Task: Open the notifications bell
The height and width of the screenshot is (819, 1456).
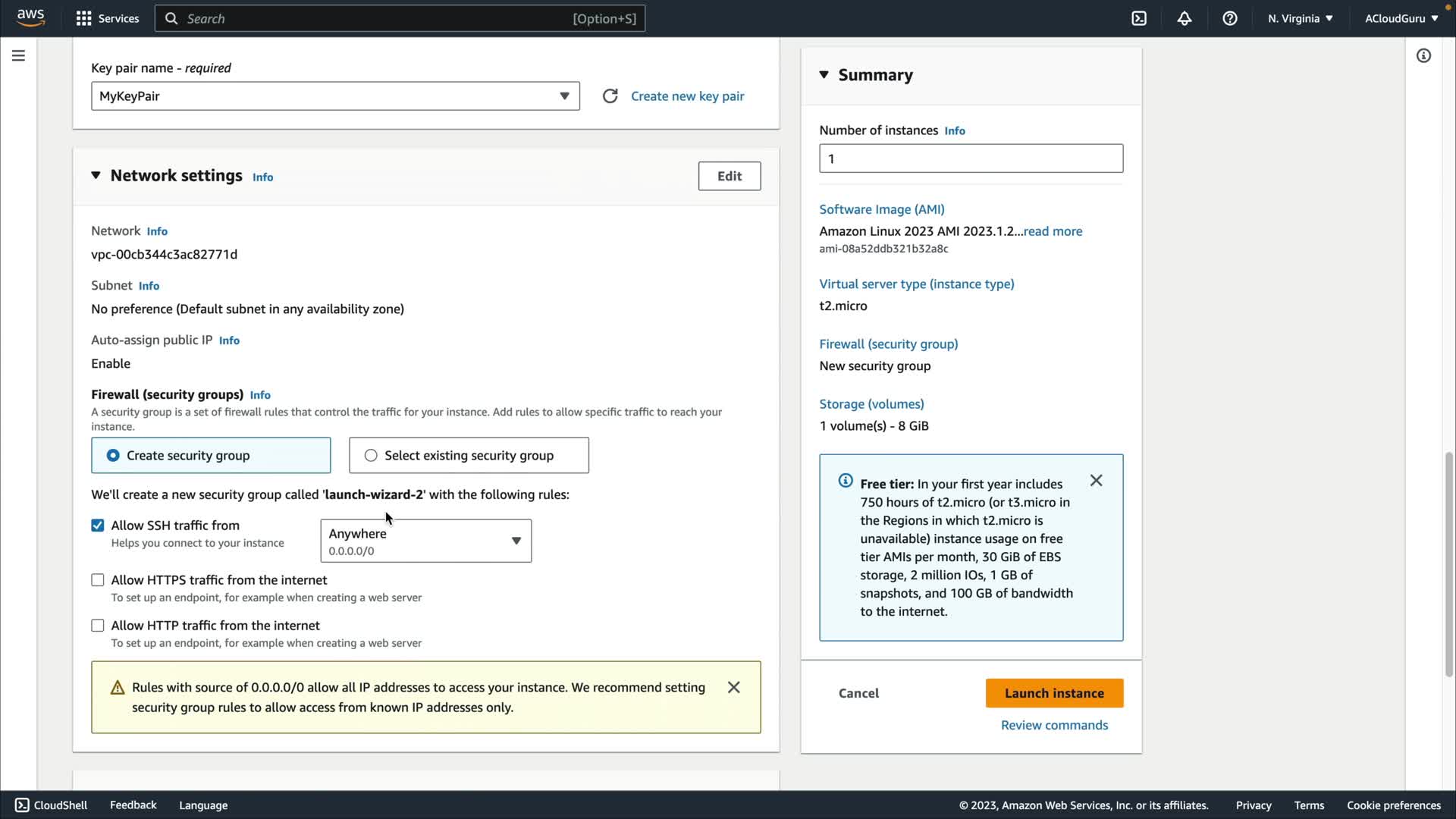Action: [x=1185, y=18]
